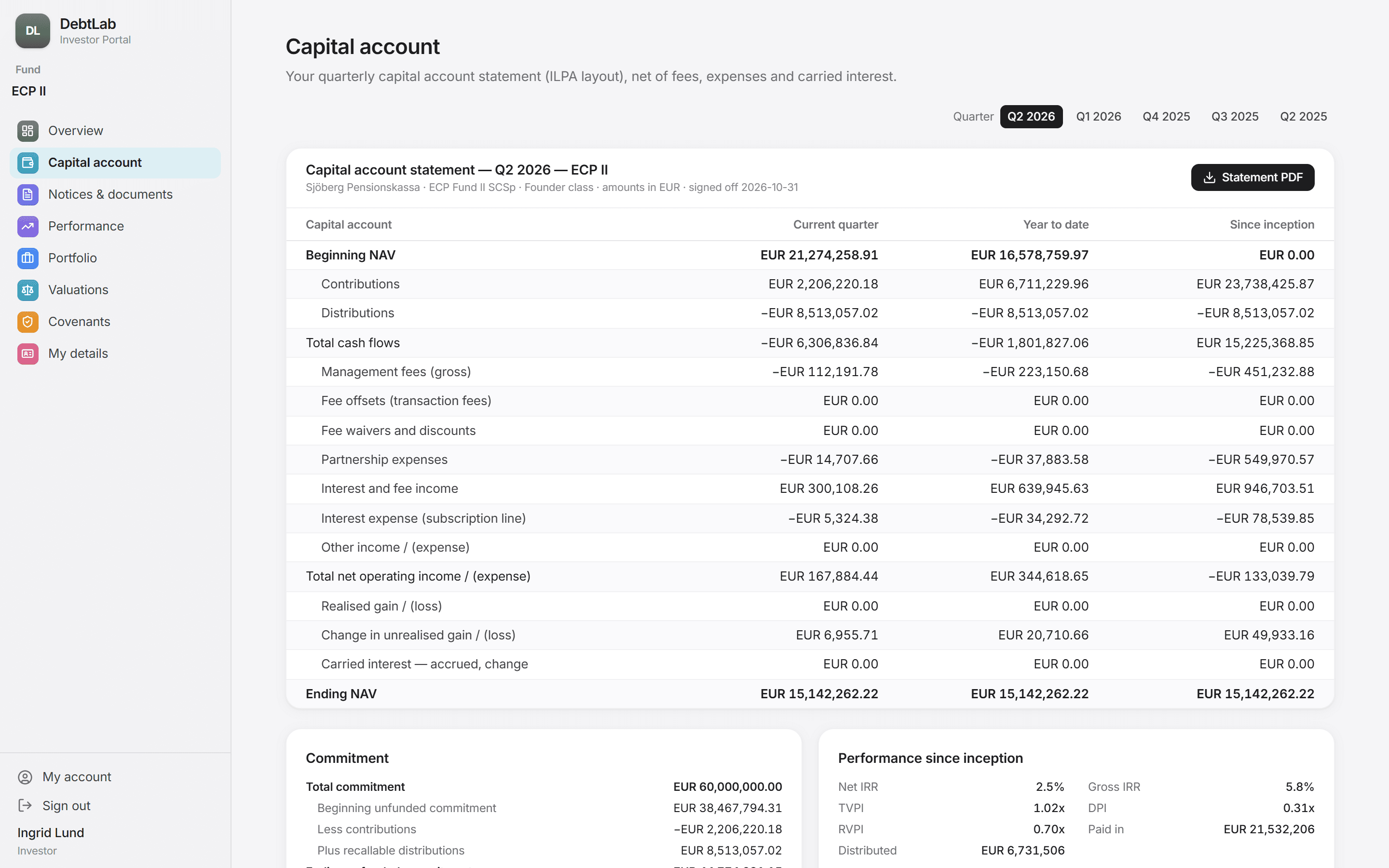Screen dimensions: 1389x868
Task: Click the Valuations scales icon
Action: [x=27, y=290]
